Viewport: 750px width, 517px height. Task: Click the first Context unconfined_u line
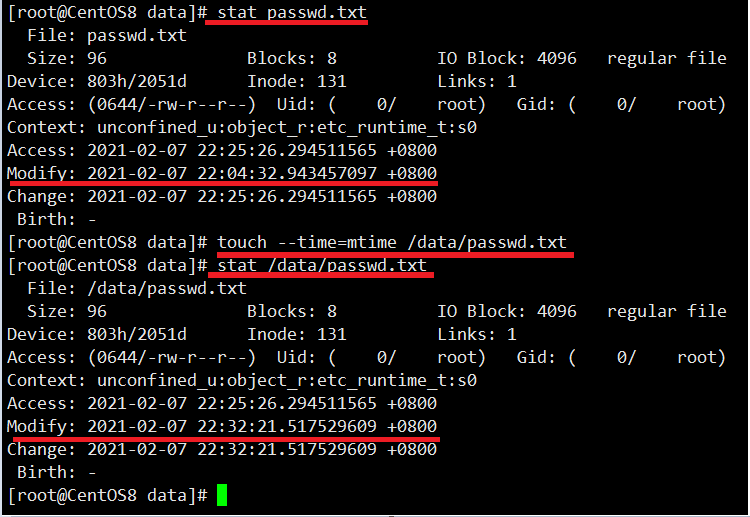tap(242, 128)
